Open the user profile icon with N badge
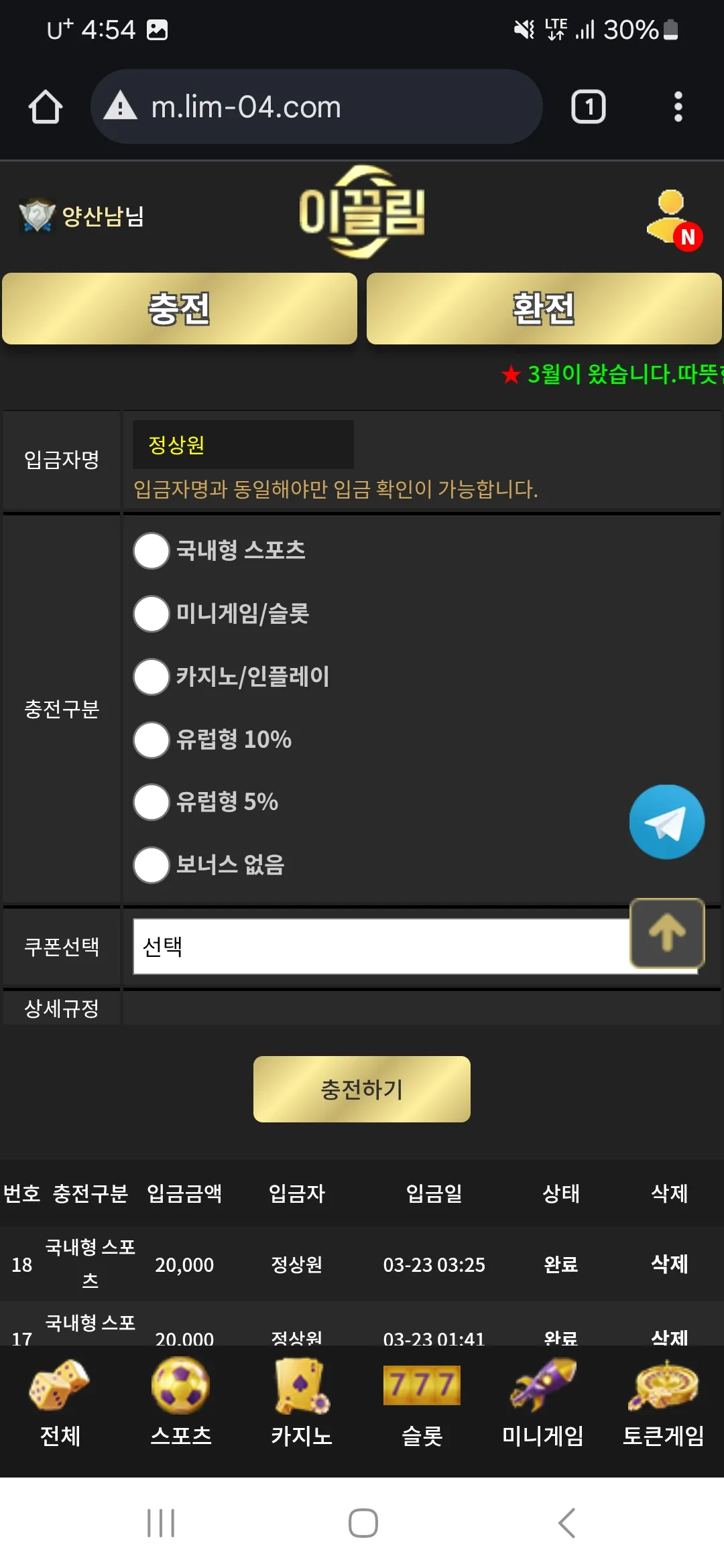The width and height of the screenshot is (724, 1568). [x=674, y=220]
